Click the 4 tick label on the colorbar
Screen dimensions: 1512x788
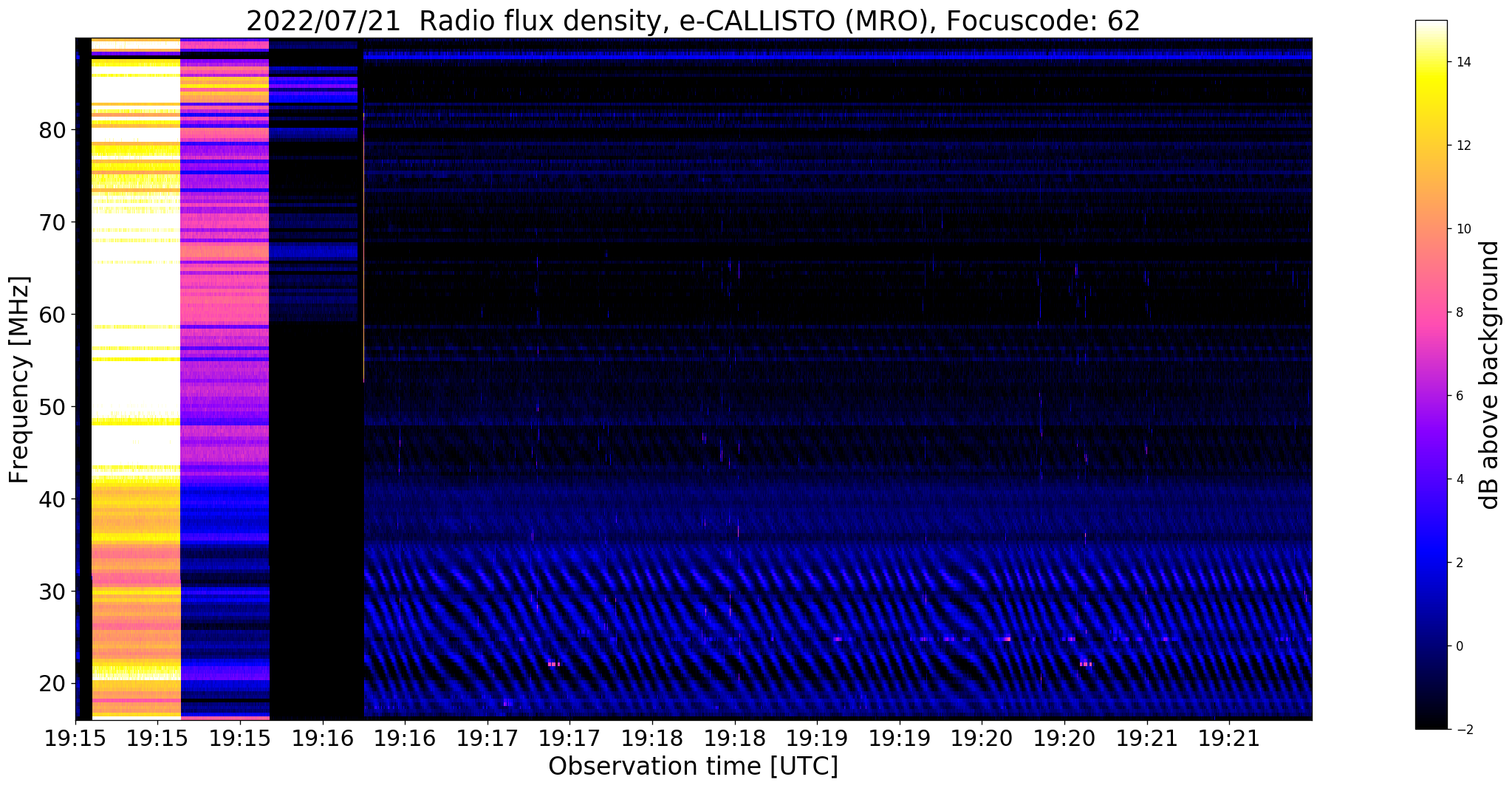[1459, 479]
